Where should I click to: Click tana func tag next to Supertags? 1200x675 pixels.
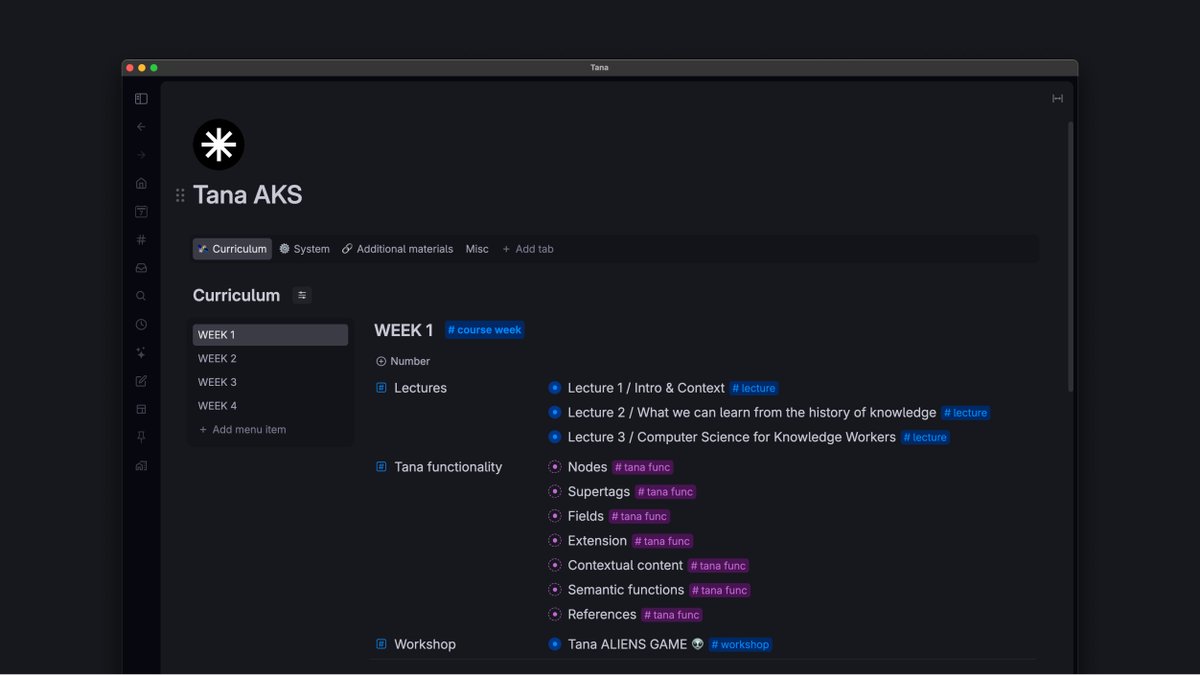point(665,492)
